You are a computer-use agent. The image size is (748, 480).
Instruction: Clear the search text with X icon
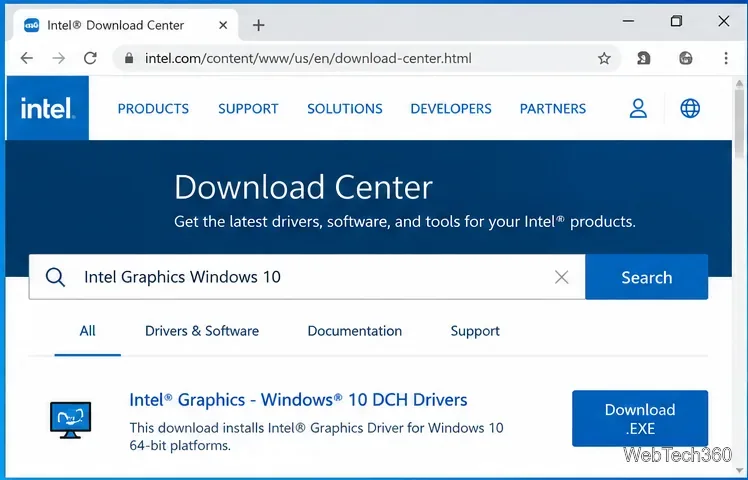(561, 277)
